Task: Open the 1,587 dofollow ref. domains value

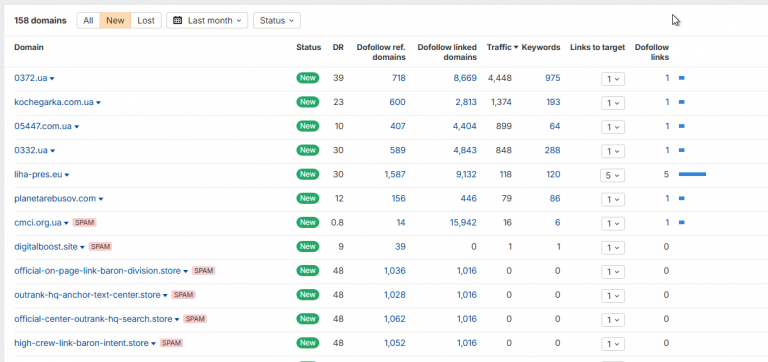Action: (395, 174)
